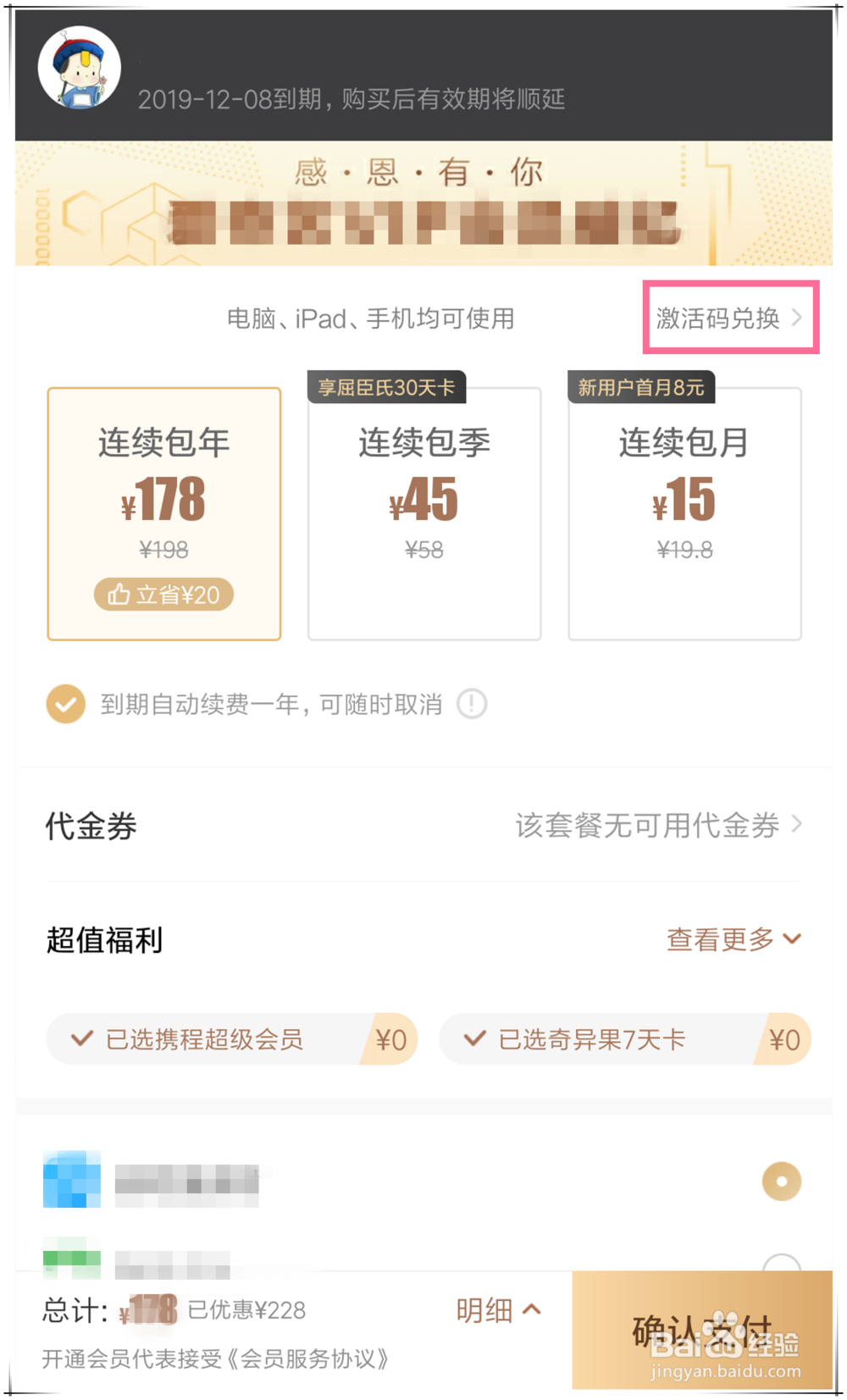Expand the 明细 price details
This screenshot has height=1400, width=847.
point(499,1310)
